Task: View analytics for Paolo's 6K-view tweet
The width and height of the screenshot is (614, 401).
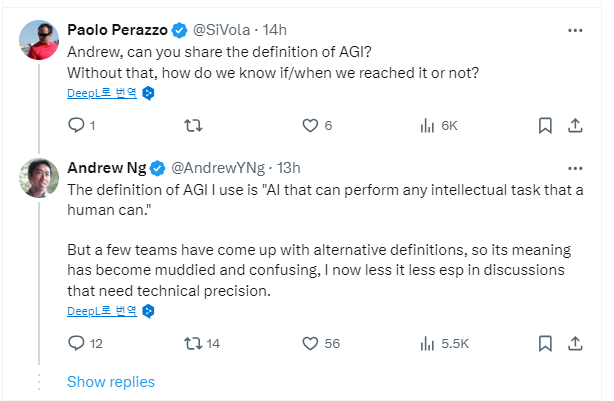Action: point(429,126)
